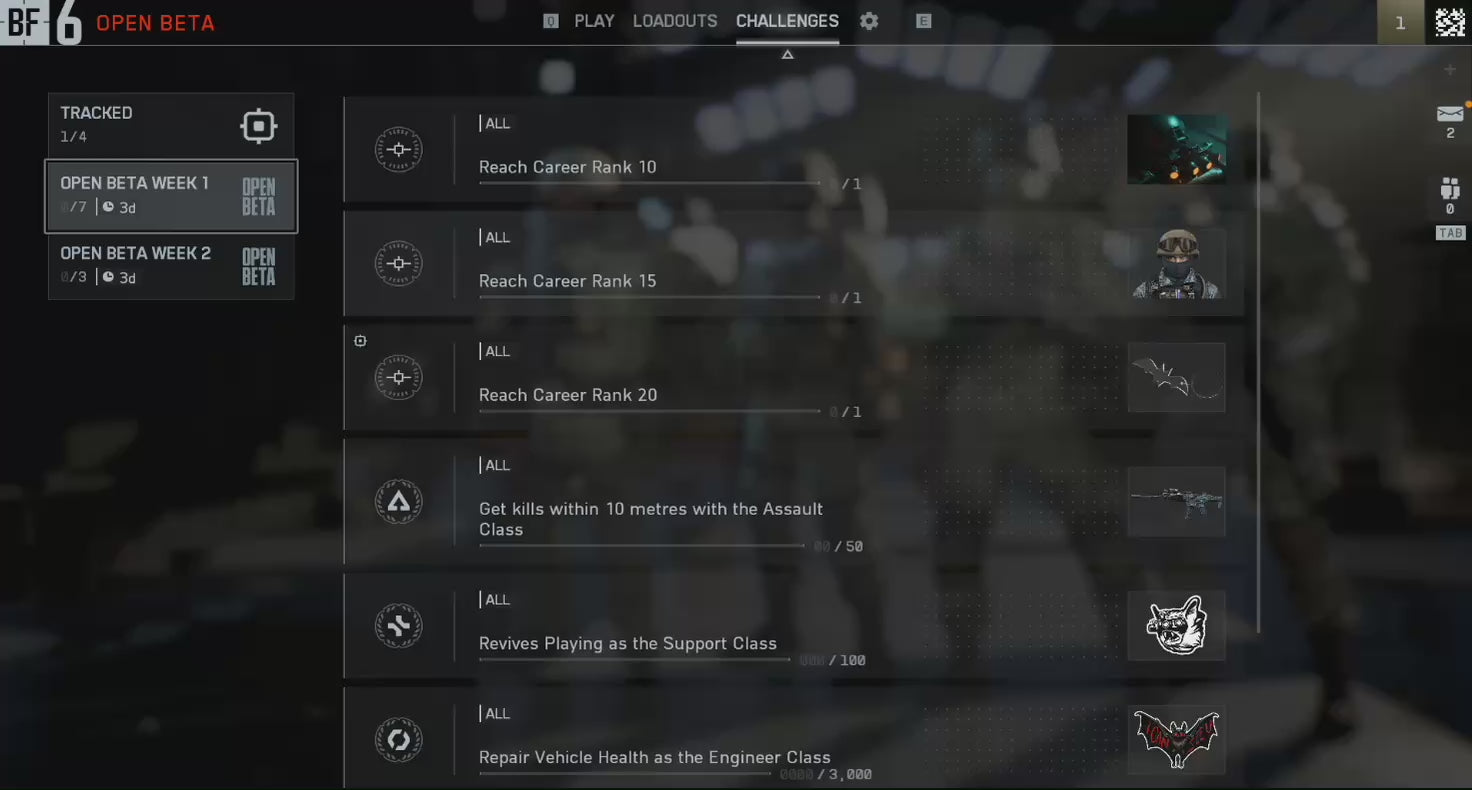Open the settings gear in top navigation
This screenshot has height=790, width=1472.
pyautogui.click(x=869, y=21)
